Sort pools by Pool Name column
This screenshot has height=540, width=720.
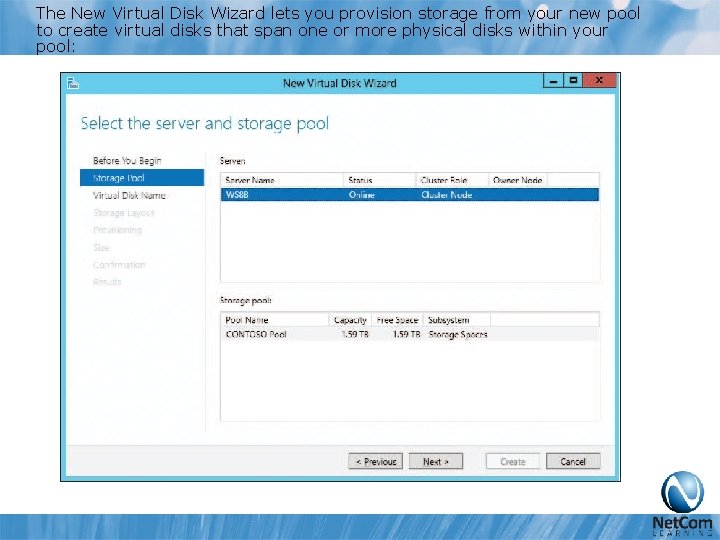pyautogui.click(x=275, y=320)
